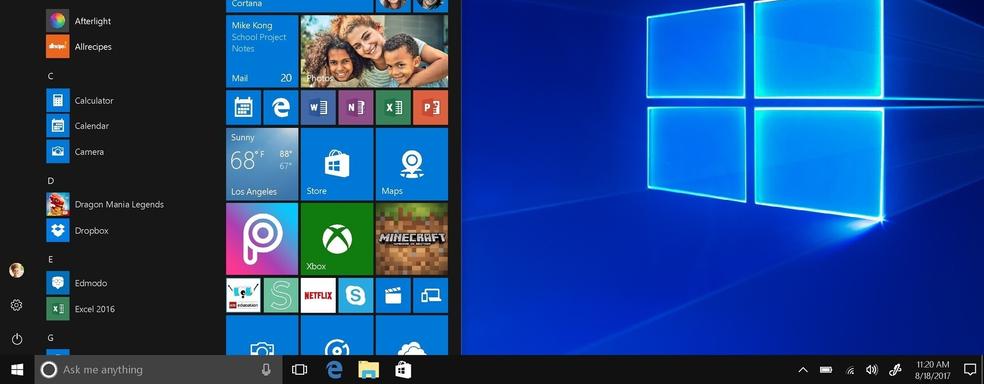
Task: Open the PowerPoint tile
Action: coord(430,107)
